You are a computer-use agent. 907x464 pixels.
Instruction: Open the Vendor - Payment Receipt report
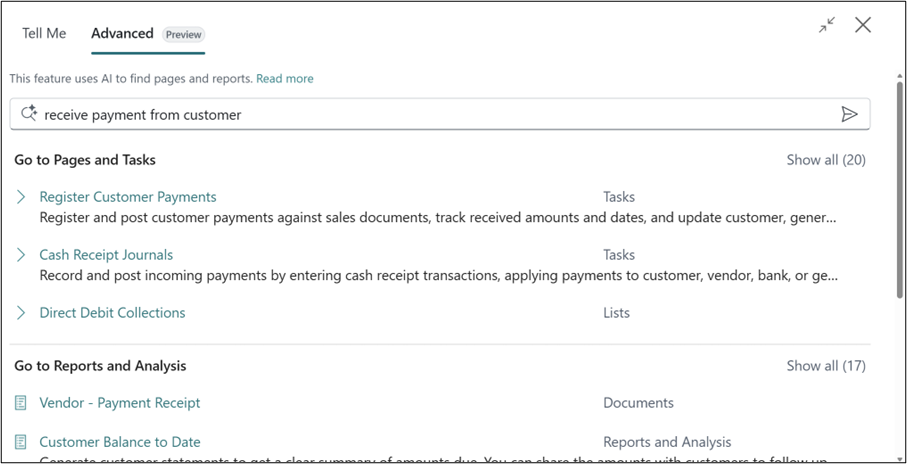(x=120, y=403)
